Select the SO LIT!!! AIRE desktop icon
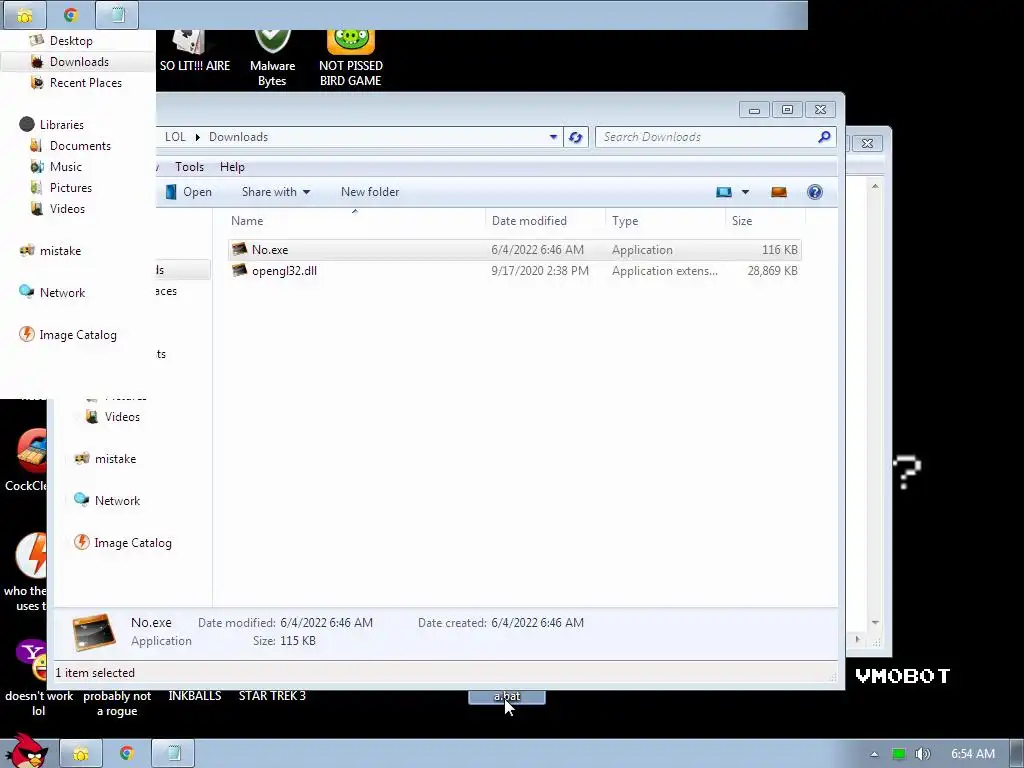 point(195,52)
